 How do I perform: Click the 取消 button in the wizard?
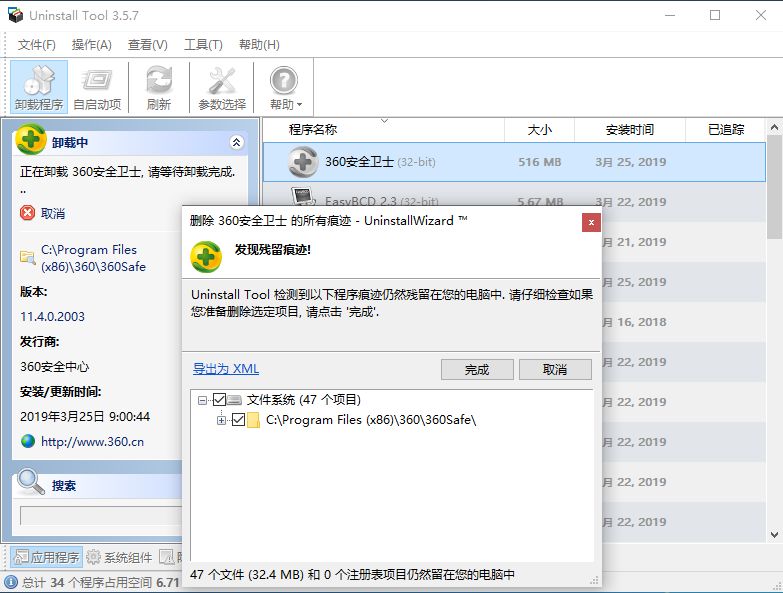click(x=555, y=369)
